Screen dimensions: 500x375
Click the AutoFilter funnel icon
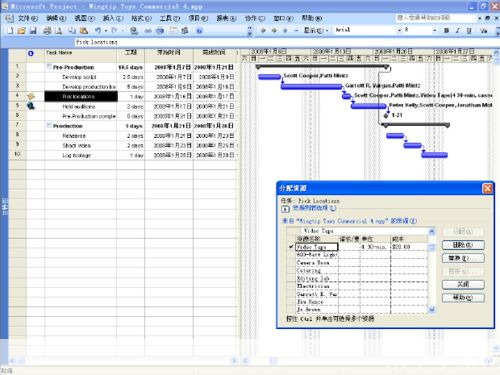tap(484, 30)
